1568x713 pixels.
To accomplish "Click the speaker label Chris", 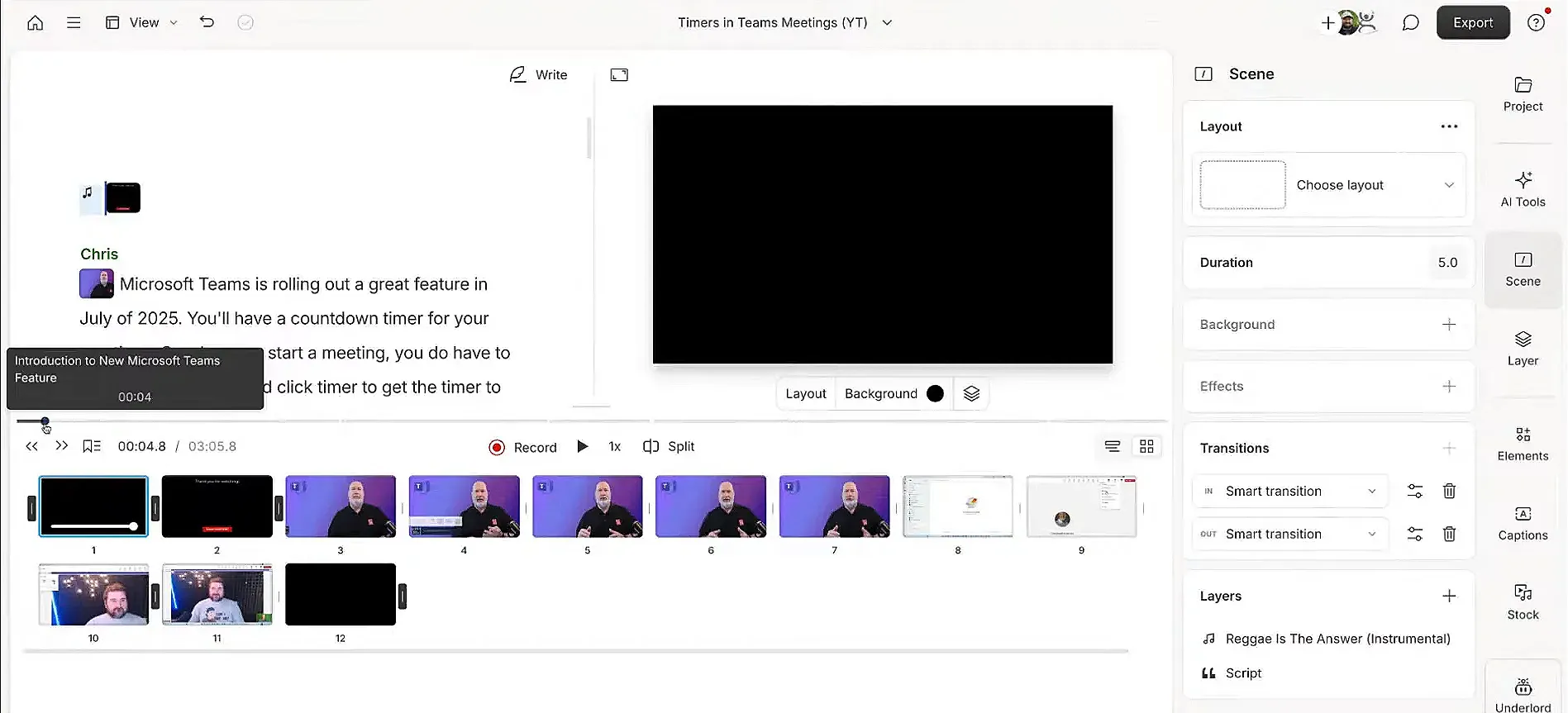I will [x=99, y=254].
